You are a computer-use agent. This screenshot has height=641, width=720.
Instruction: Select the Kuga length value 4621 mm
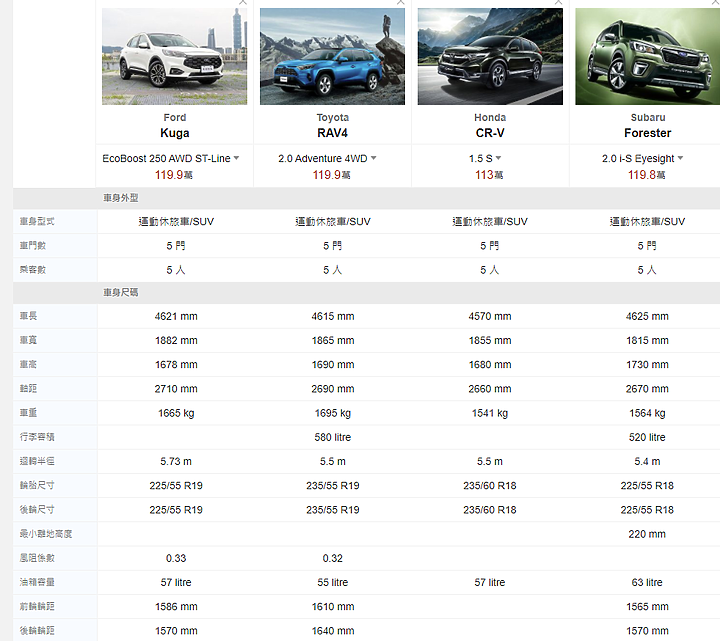click(x=176, y=316)
